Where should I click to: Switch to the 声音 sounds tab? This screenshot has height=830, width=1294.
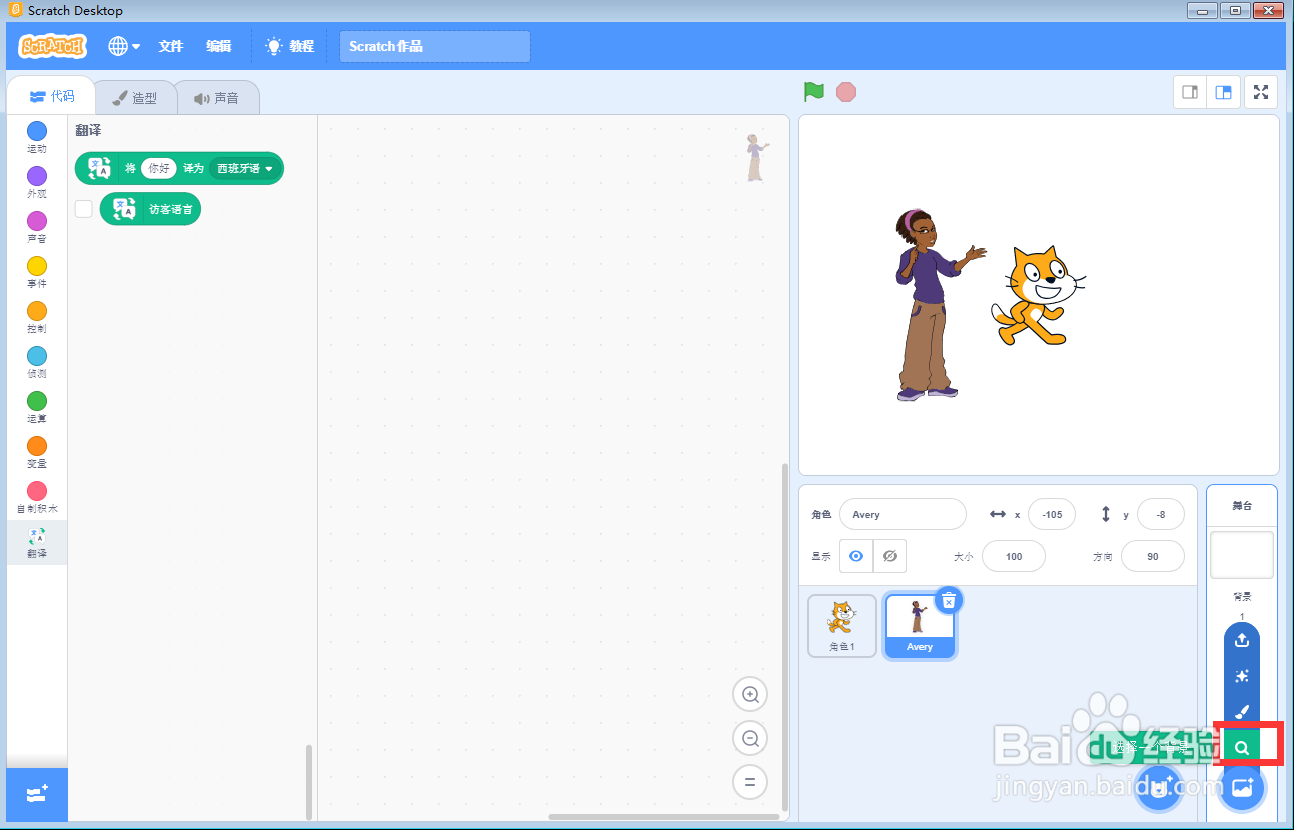[x=217, y=98]
